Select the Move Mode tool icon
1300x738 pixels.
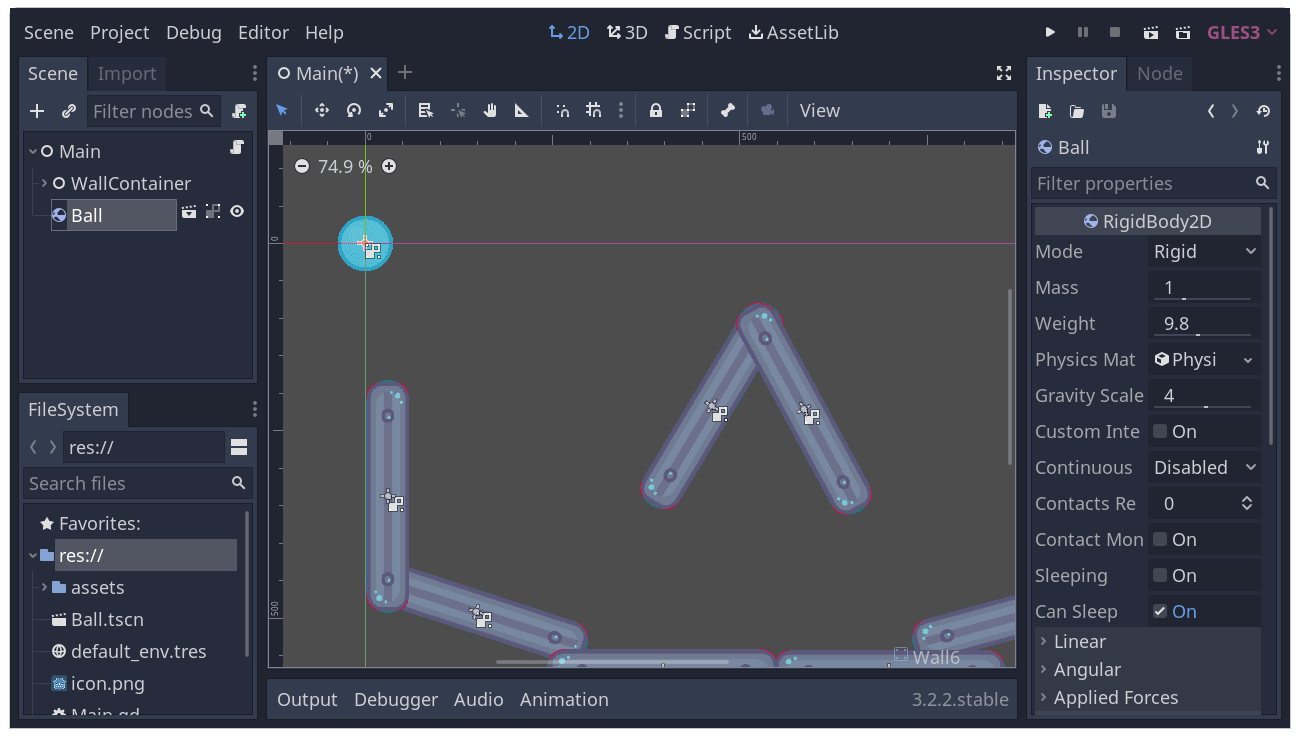click(x=322, y=111)
